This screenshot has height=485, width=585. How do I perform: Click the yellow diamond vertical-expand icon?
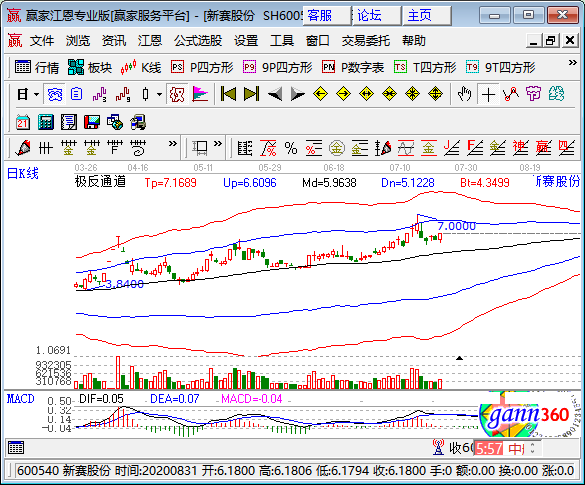click(x=435, y=94)
